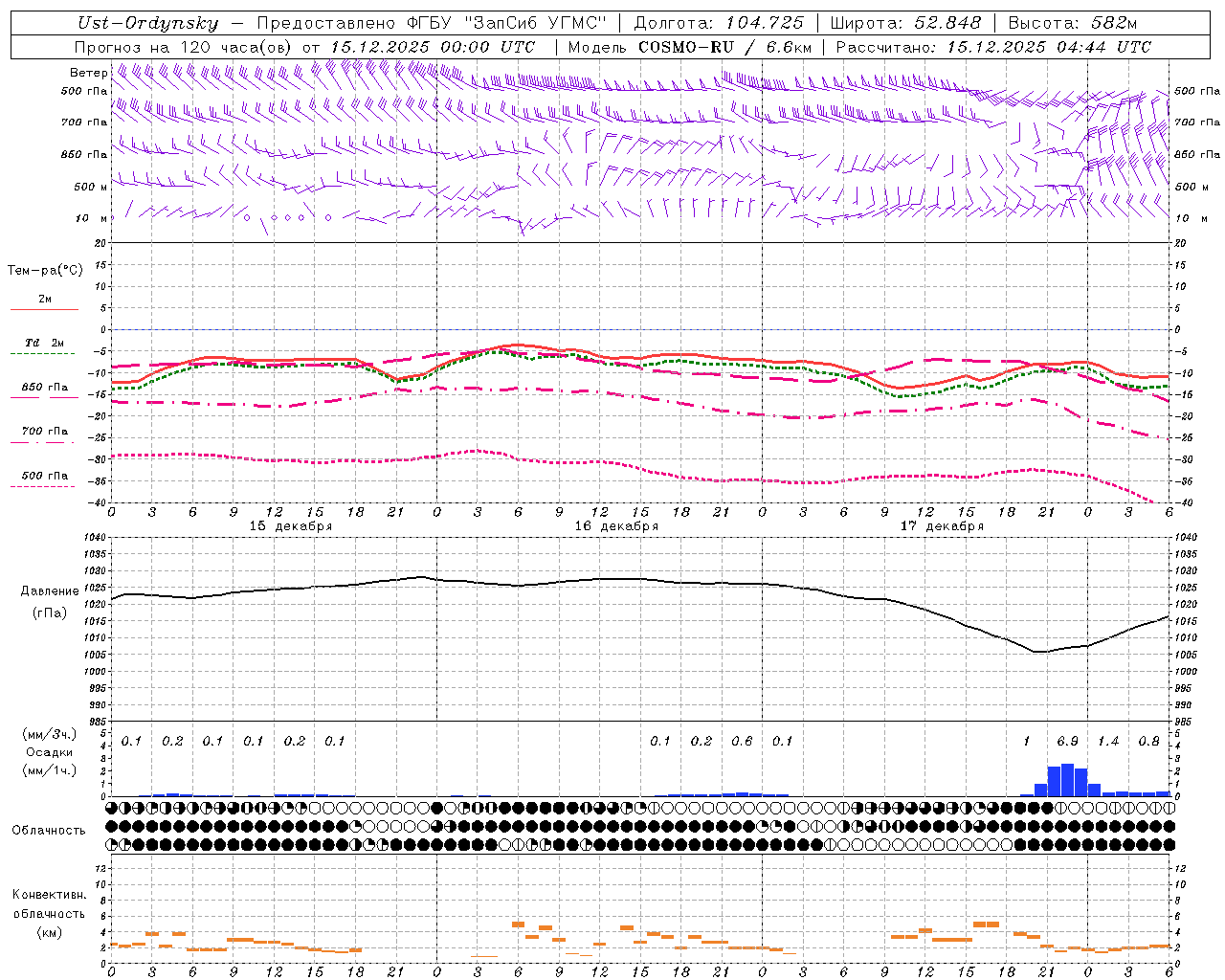Click the Облачность row label
Image resolution: width=1225 pixels, height=980 pixels.
49,831
